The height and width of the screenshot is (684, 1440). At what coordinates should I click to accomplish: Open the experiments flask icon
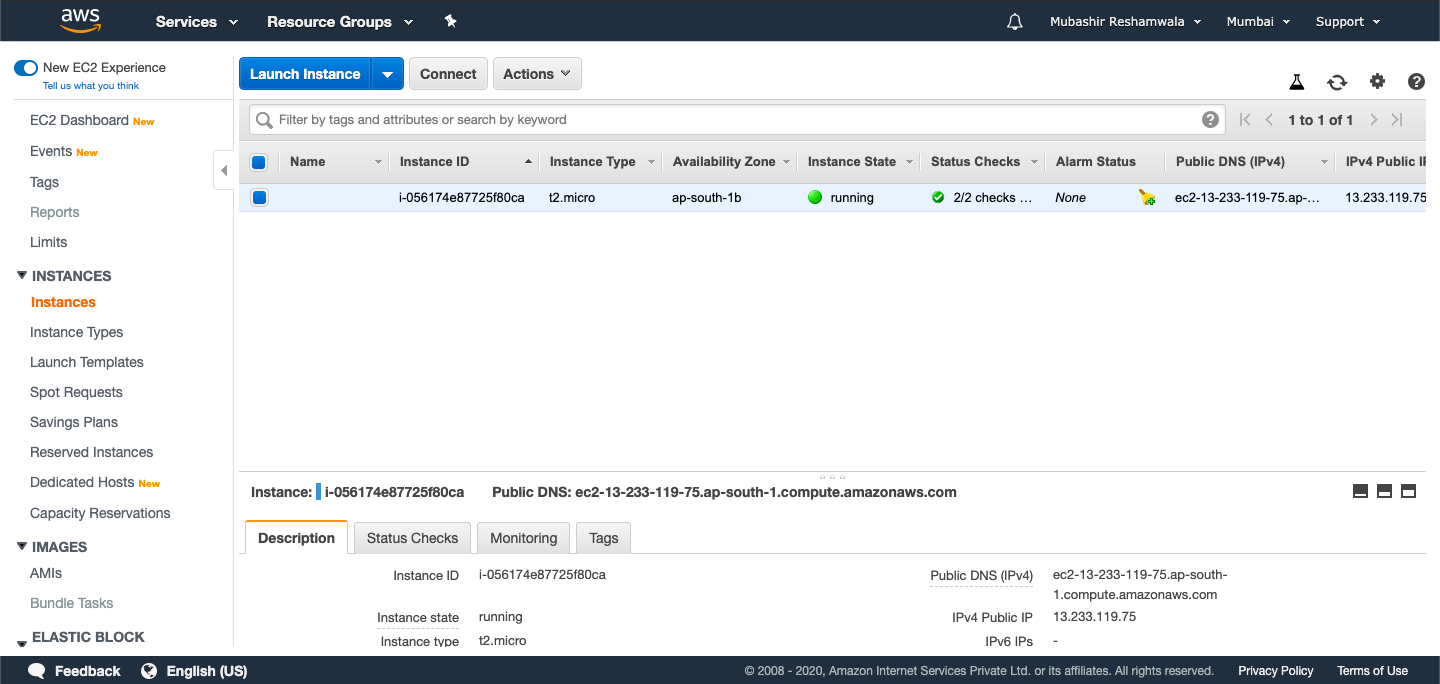tap(1297, 82)
